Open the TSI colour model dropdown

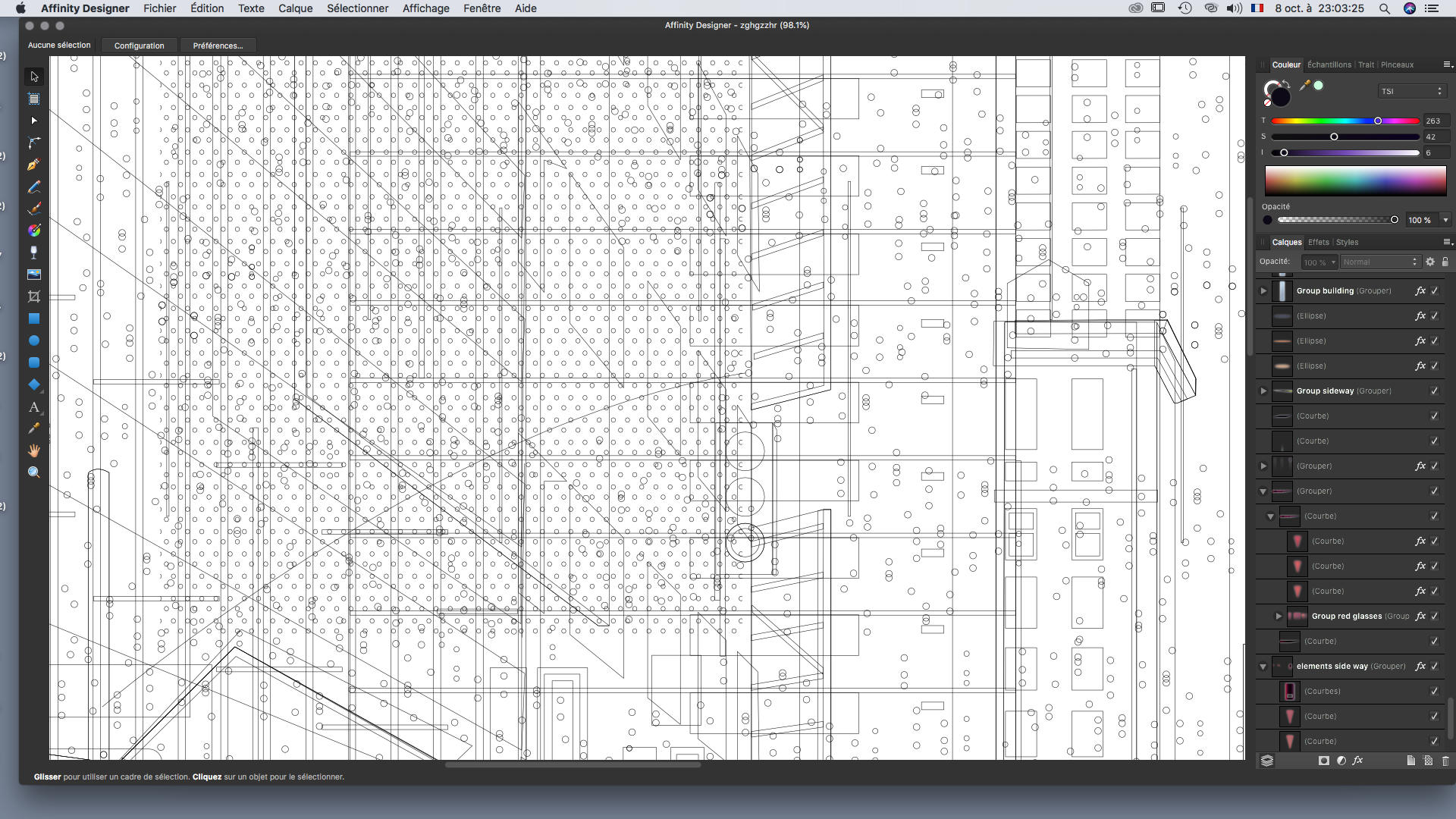(1411, 91)
